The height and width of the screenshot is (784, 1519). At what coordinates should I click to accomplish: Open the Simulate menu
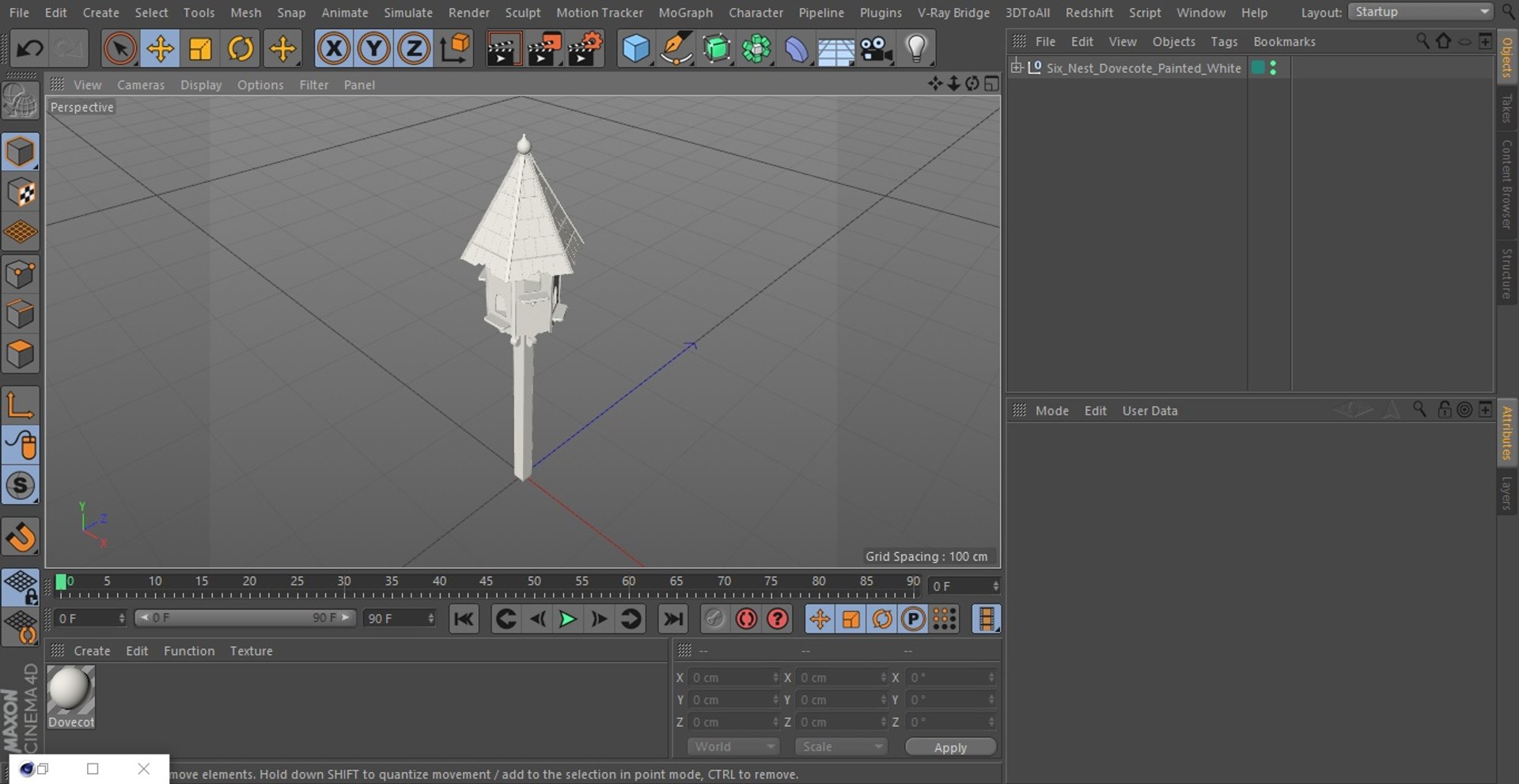click(x=408, y=13)
